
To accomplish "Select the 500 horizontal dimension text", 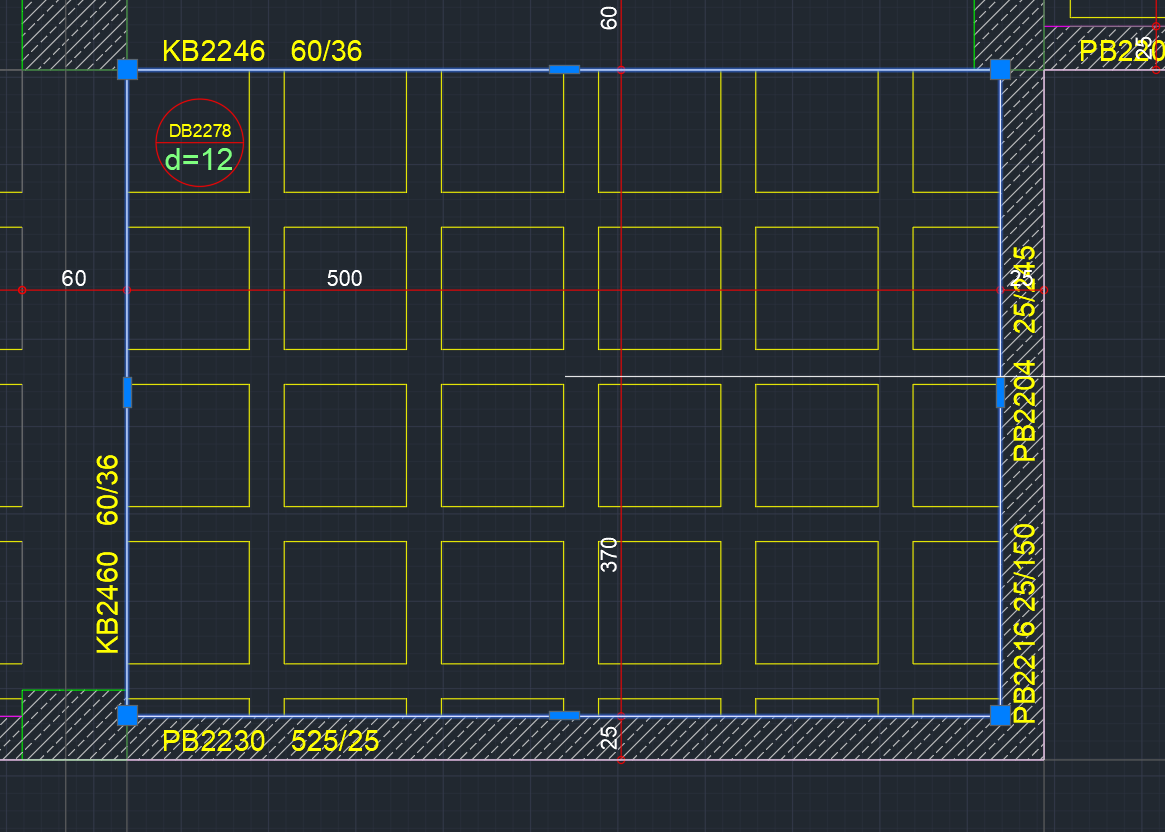I will (x=344, y=278).
